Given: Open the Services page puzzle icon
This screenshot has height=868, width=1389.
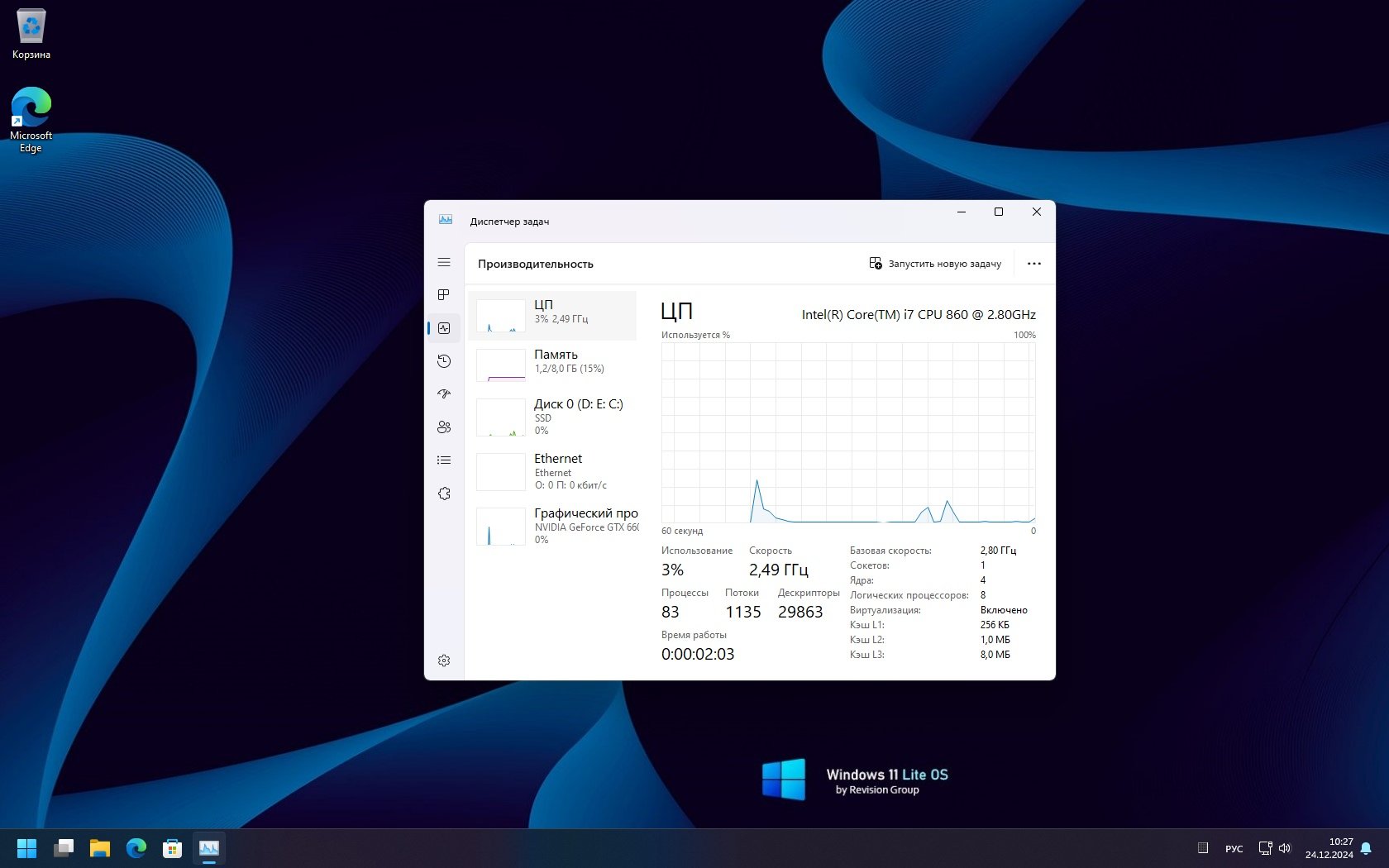Looking at the screenshot, I should [444, 494].
